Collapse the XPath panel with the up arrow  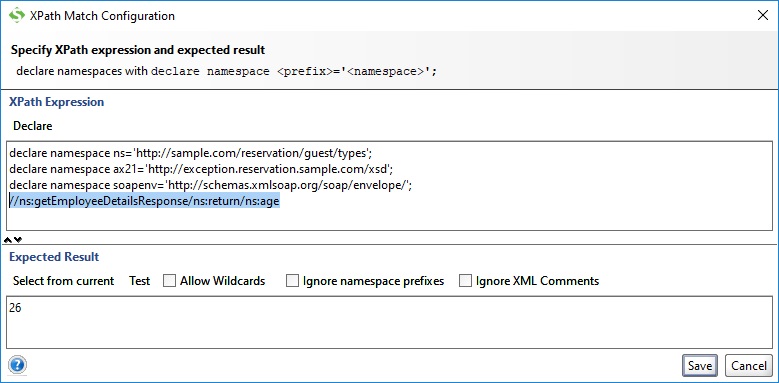pos(8,240)
